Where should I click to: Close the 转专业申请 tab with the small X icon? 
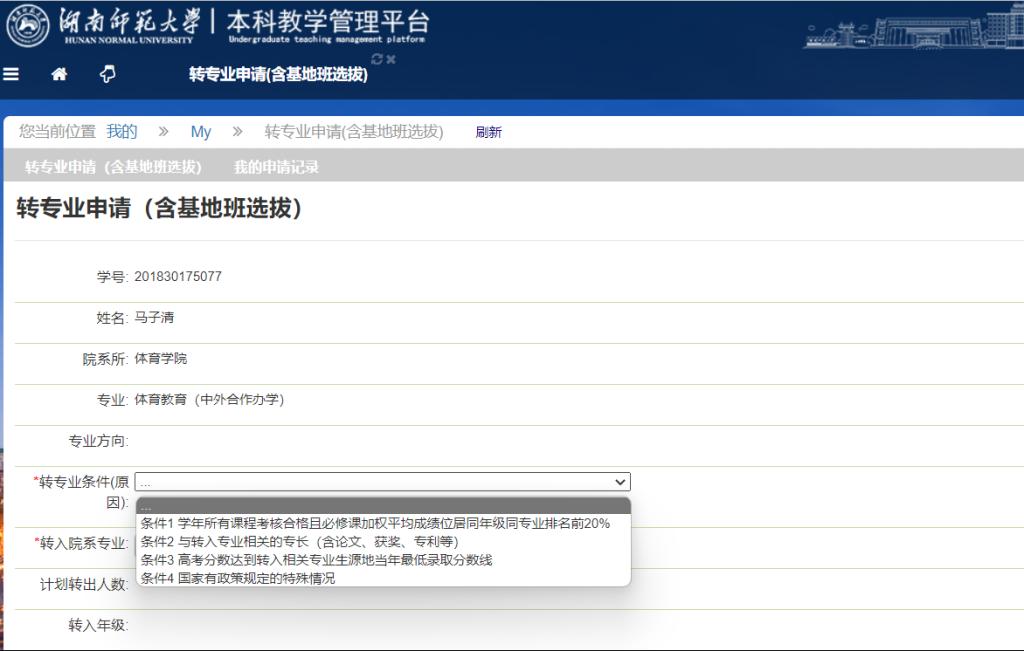pyautogui.click(x=391, y=59)
